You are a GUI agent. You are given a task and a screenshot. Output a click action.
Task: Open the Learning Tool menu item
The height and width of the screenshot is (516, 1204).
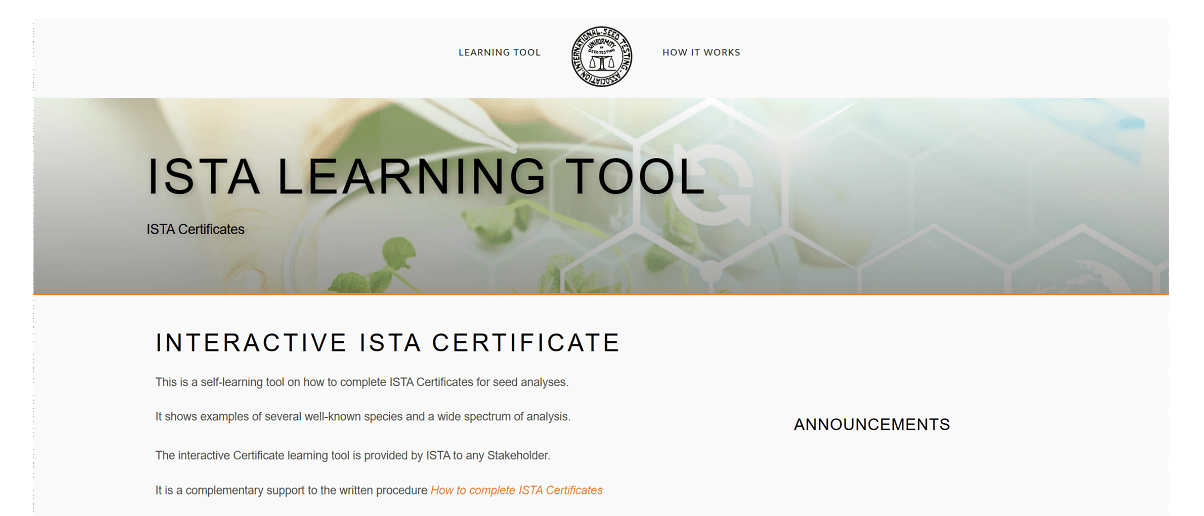[x=499, y=53]
